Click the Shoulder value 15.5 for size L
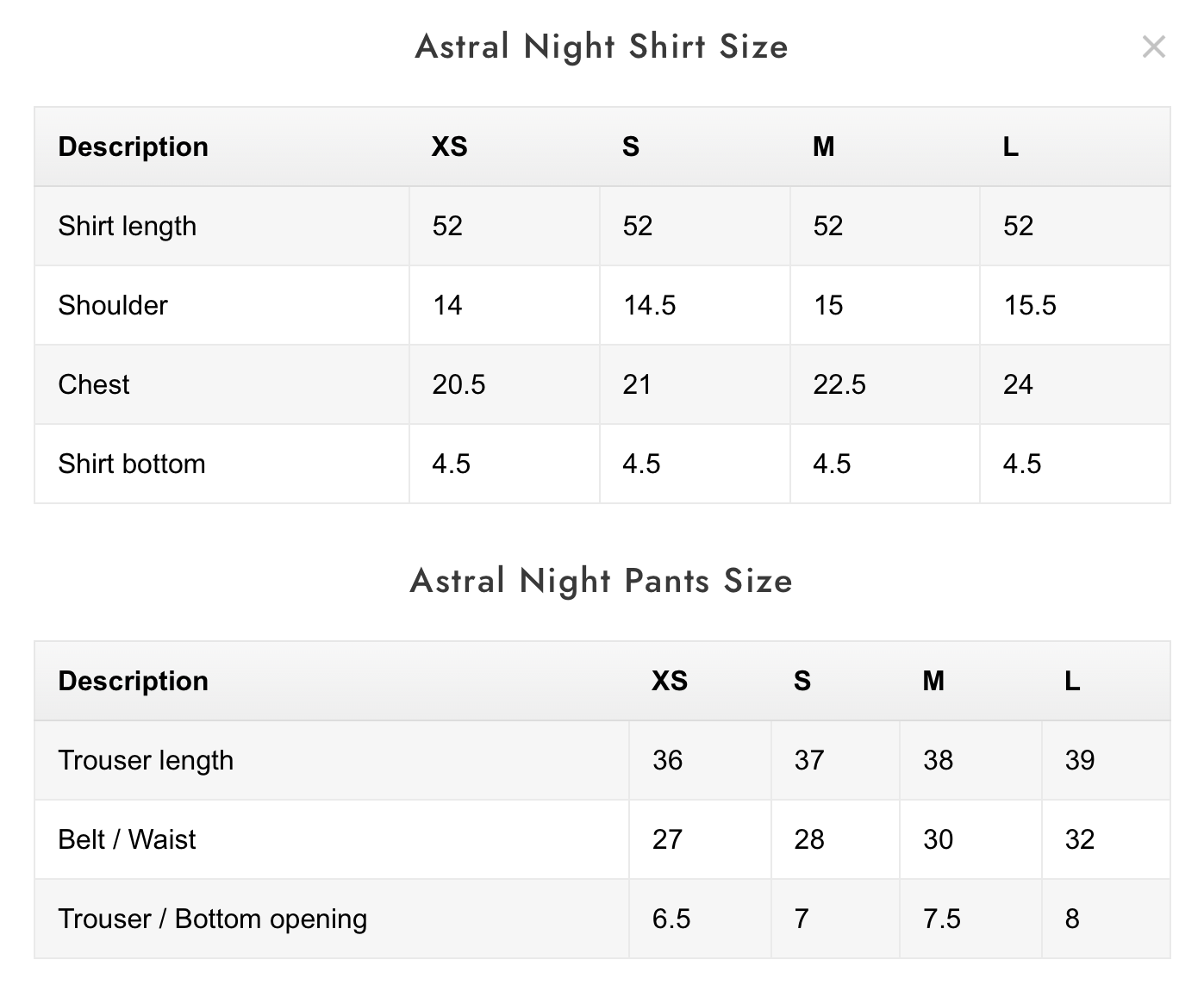Screen dimensions: 1204x991 [1029, 305]
